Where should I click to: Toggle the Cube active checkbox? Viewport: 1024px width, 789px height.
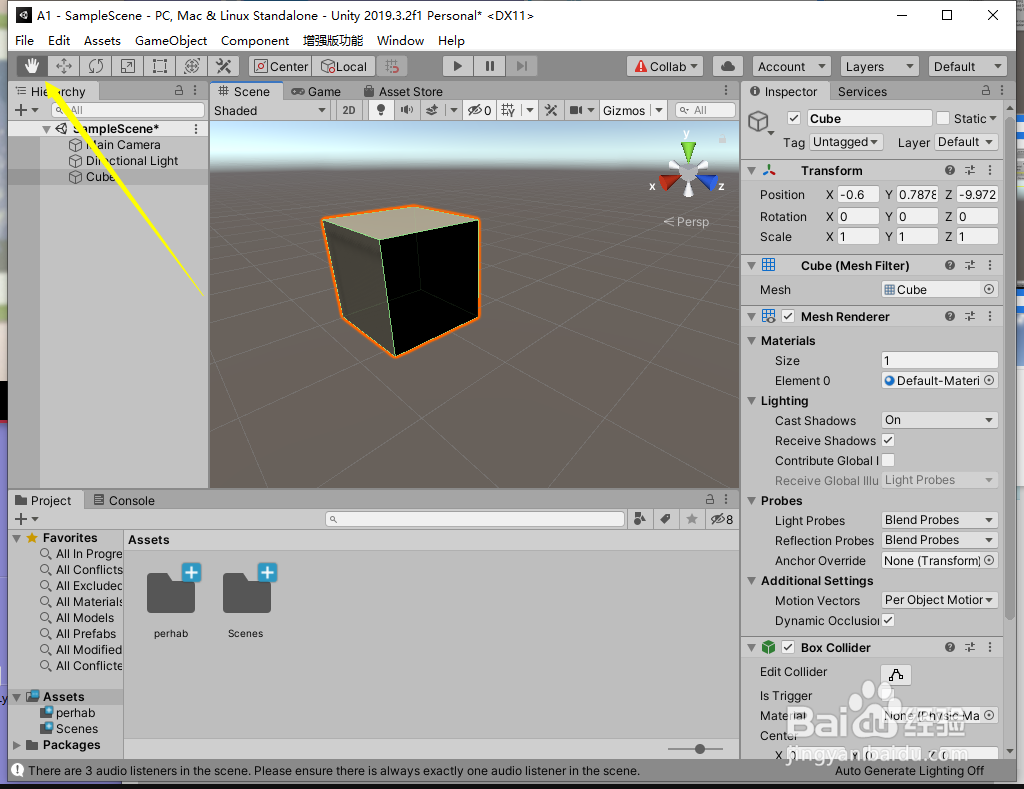pos(793,118)
